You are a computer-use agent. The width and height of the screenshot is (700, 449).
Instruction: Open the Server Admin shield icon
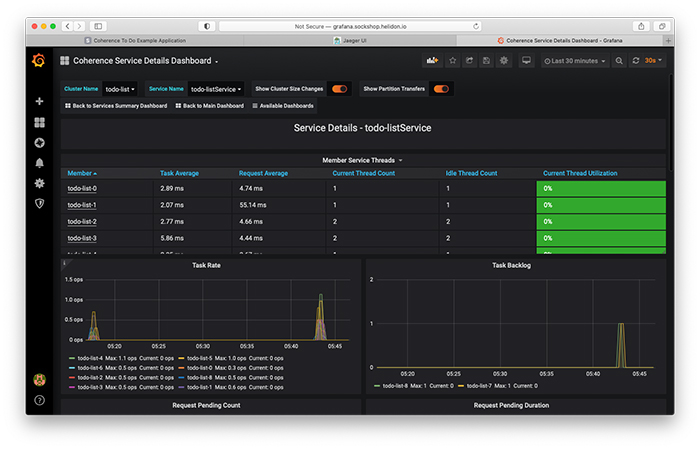39,204
